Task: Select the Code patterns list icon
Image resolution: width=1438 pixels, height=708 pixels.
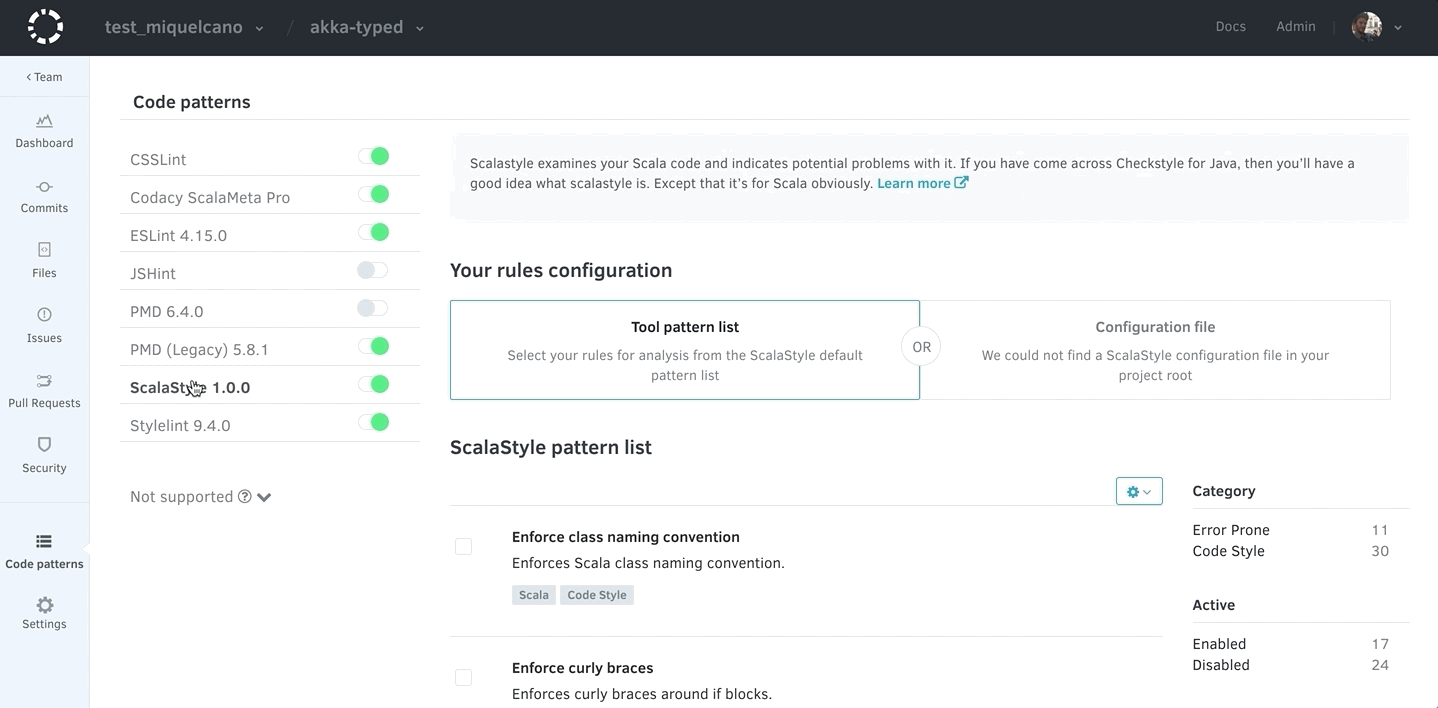Action: [44, 541]
